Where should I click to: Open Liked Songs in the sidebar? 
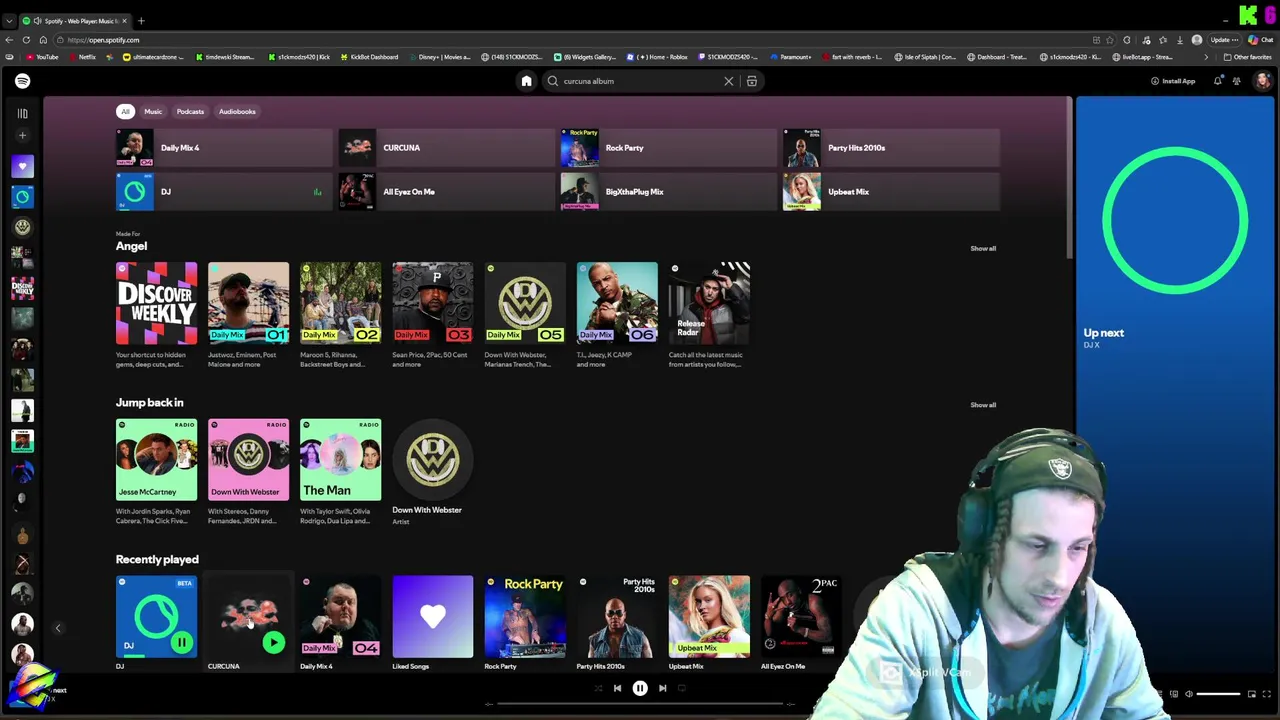22,166
